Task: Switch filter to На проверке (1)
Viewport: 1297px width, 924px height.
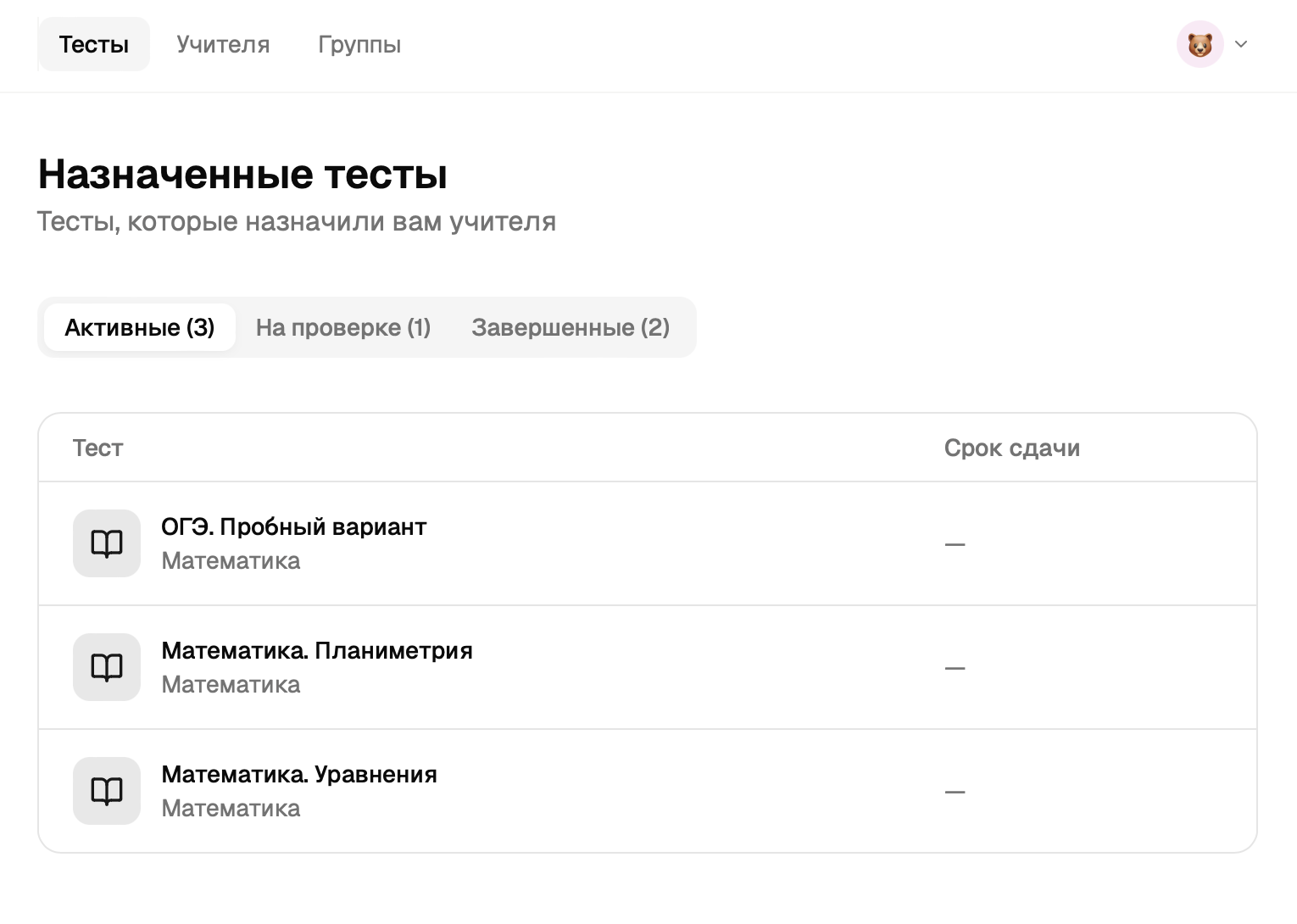Action: click(x=343, y=327)
